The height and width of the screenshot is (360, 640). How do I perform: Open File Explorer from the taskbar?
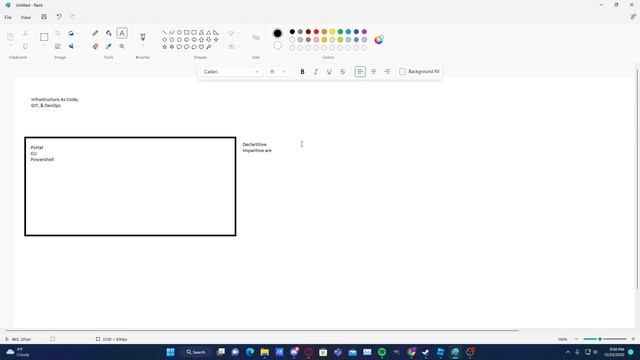(x=264, y=352)
